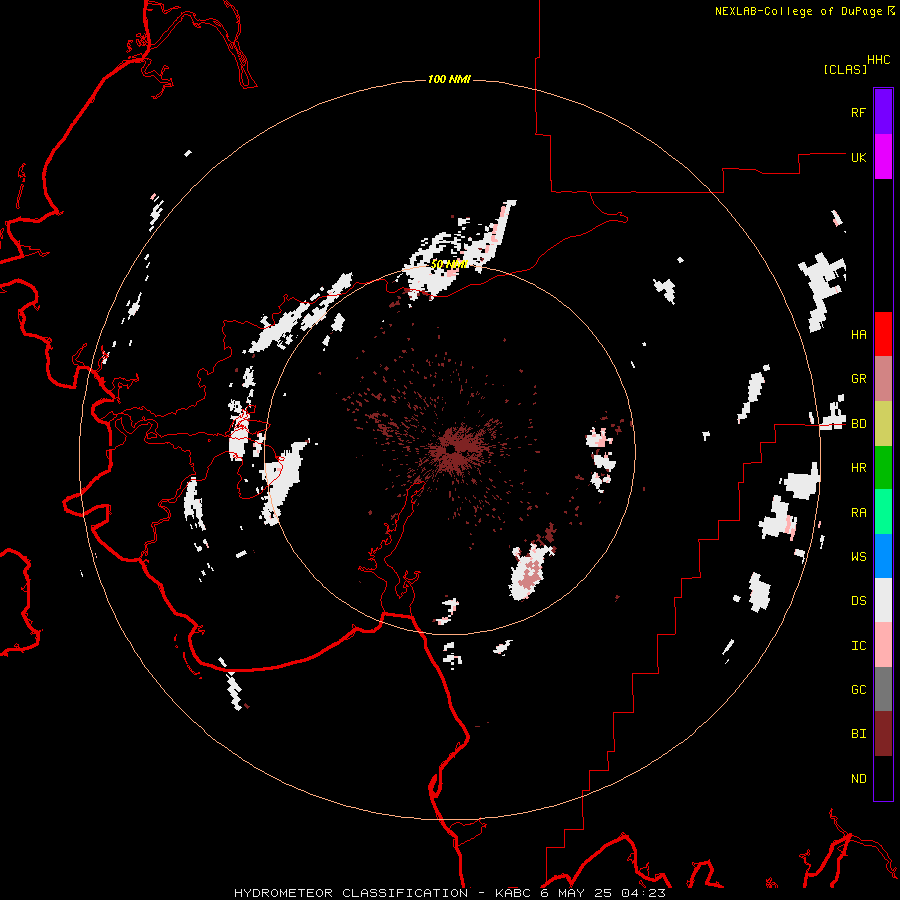The image size is (900, 900).
Task: Click the [CLAS] units label
Action: click(845, 70)
